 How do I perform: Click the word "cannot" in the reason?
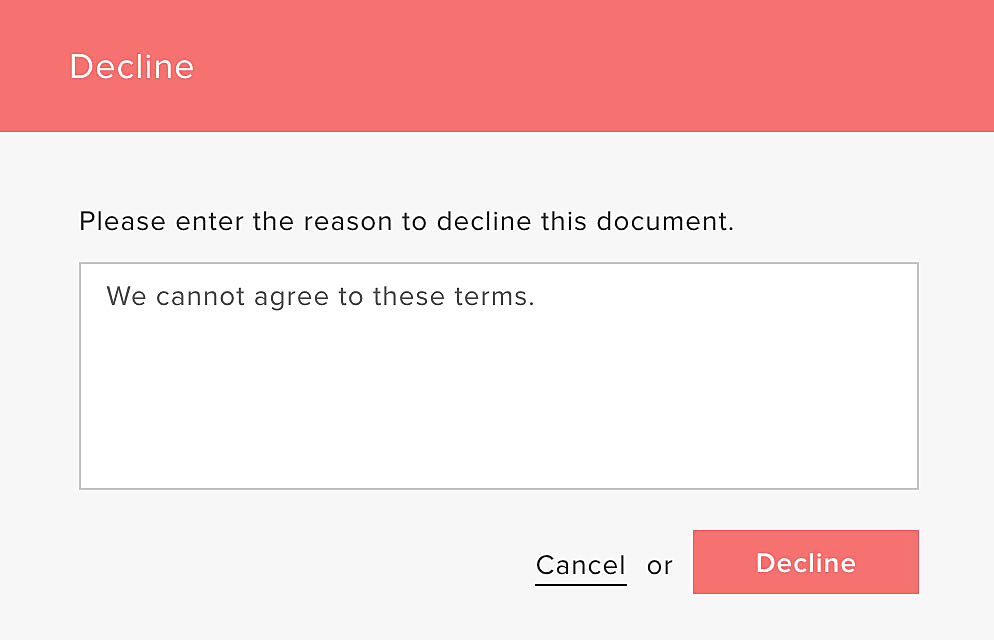click(192, 297)
